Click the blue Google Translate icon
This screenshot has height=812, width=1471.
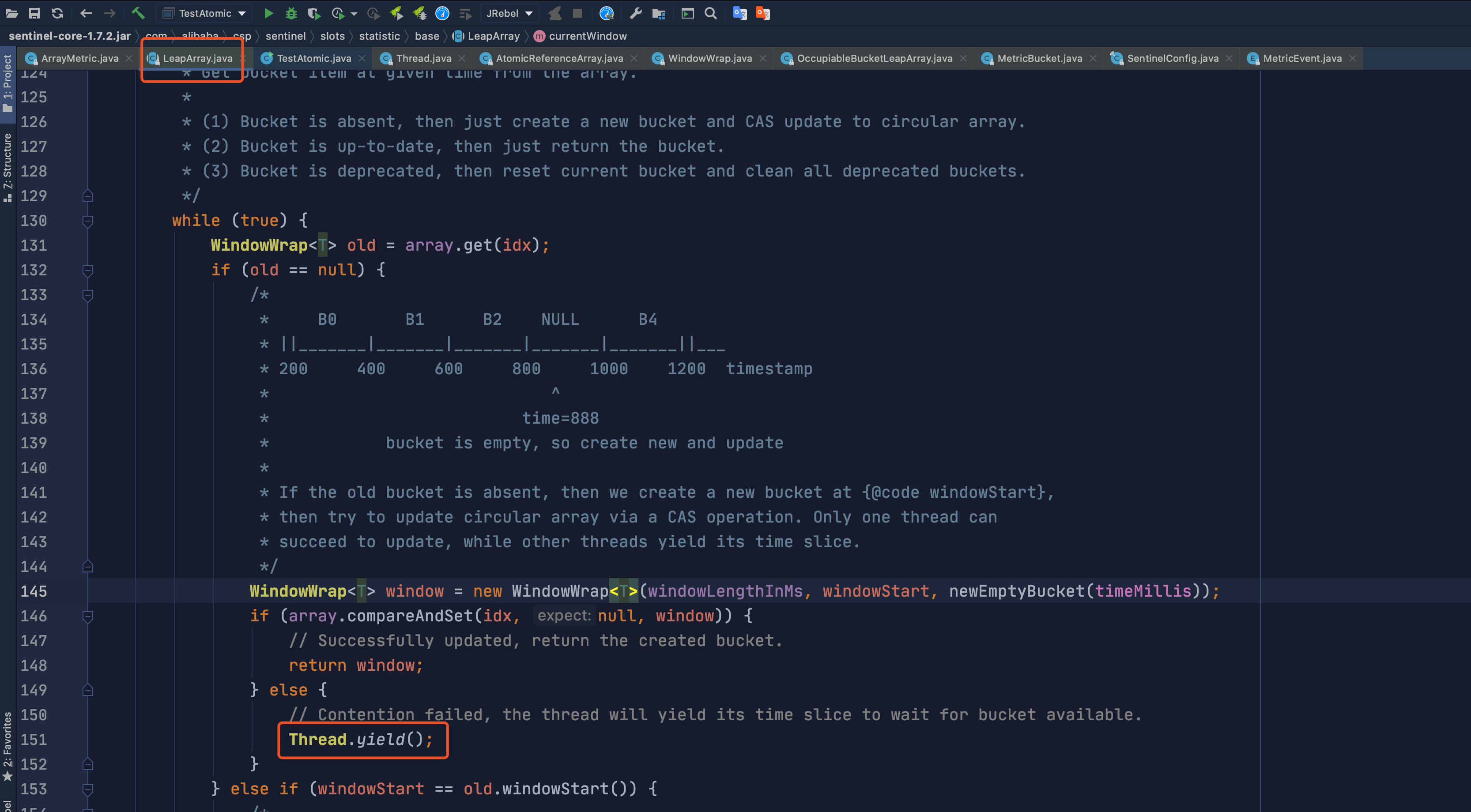[739, 13]
